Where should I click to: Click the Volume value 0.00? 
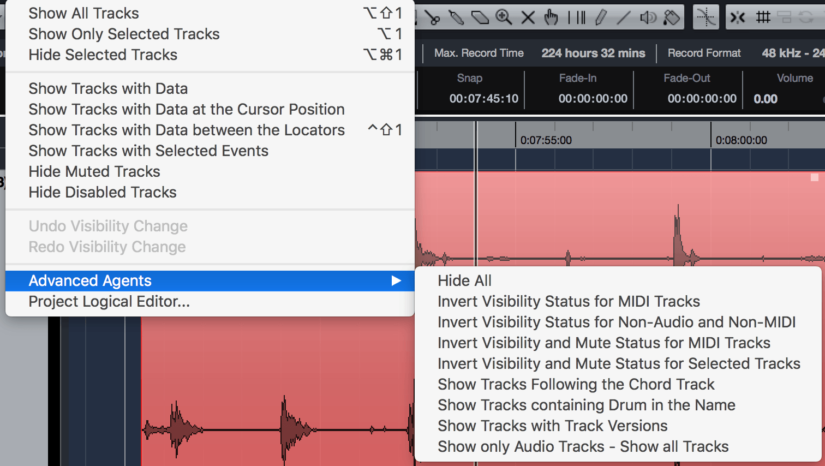pos(766,99)
